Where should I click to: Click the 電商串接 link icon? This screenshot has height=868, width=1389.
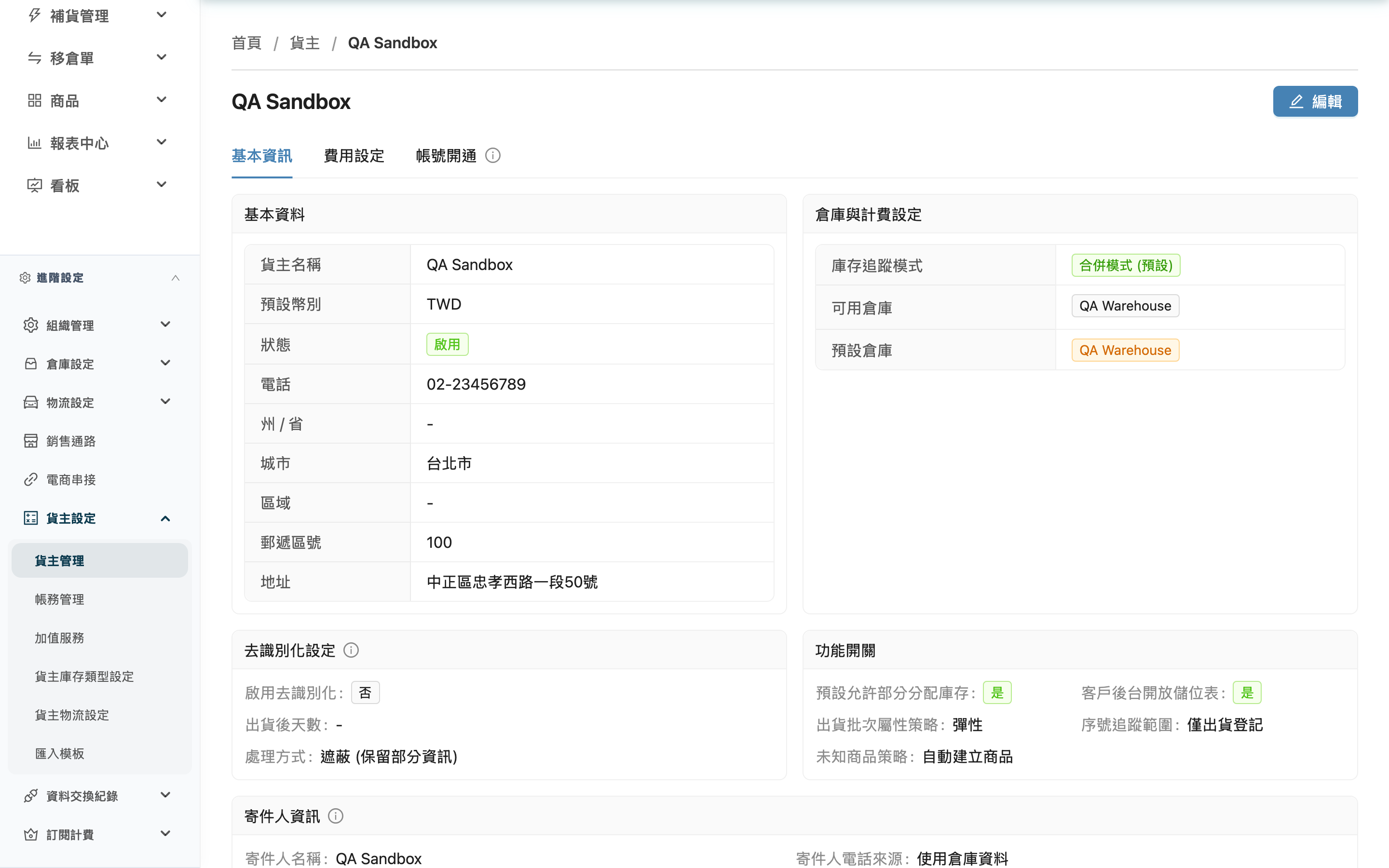coord(31,479)
